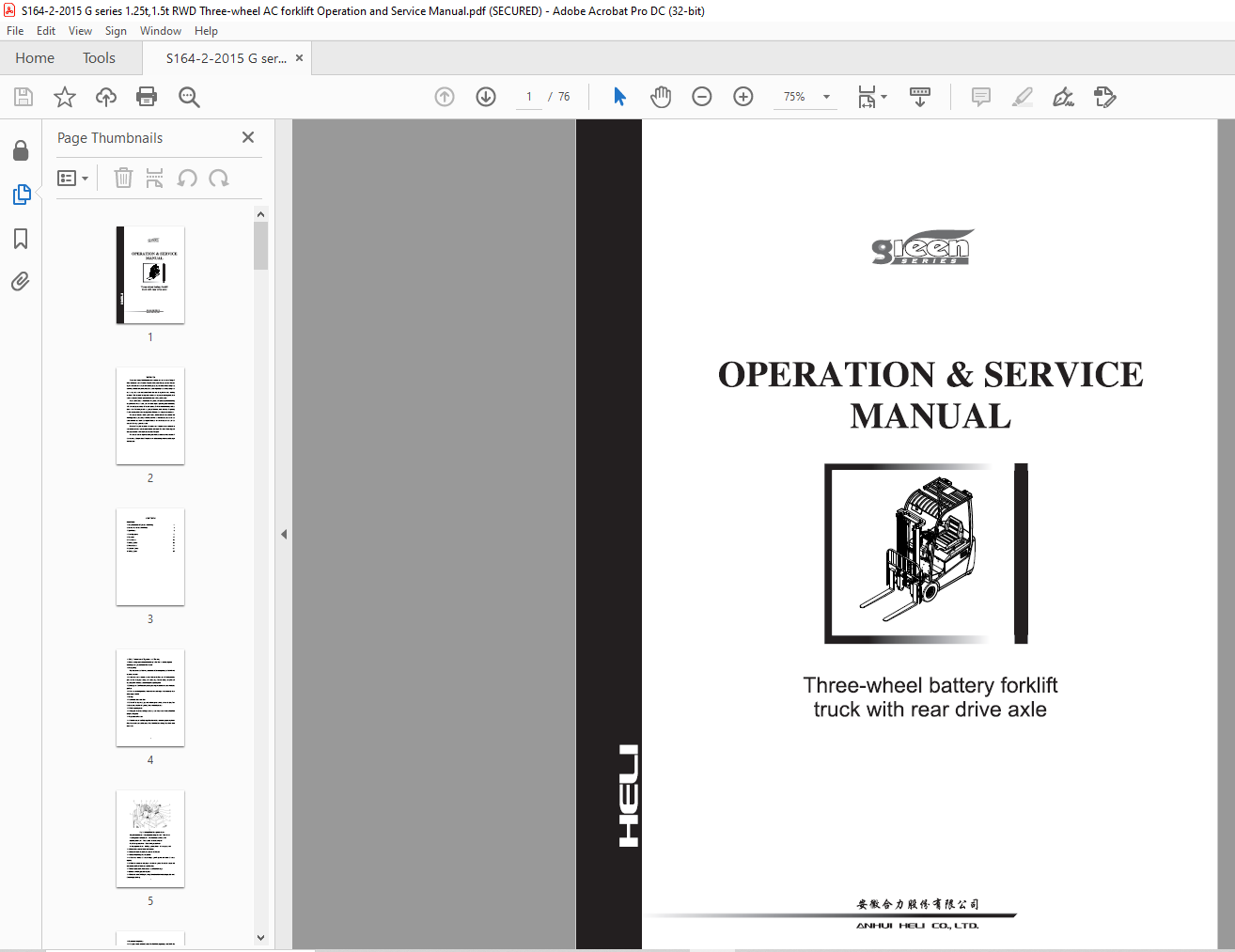Open the File menu
The height and width of the screenshot is (952, 1235).
(15, 31)
